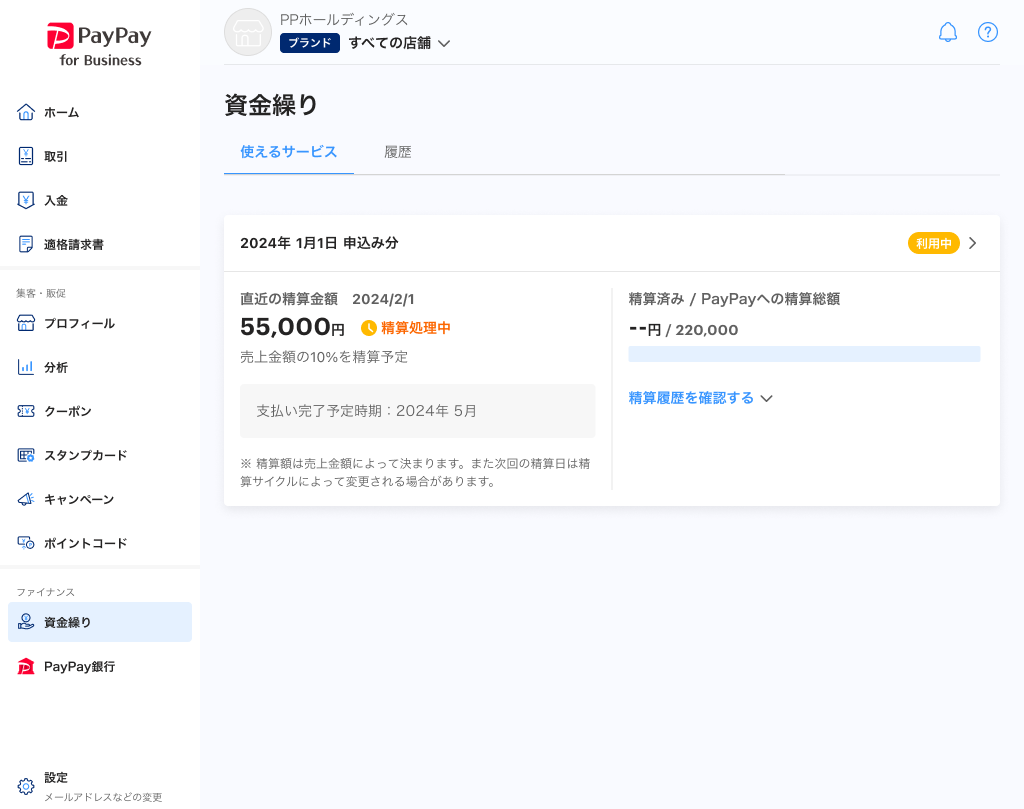Open the ホーム menu item

(100, 112)
